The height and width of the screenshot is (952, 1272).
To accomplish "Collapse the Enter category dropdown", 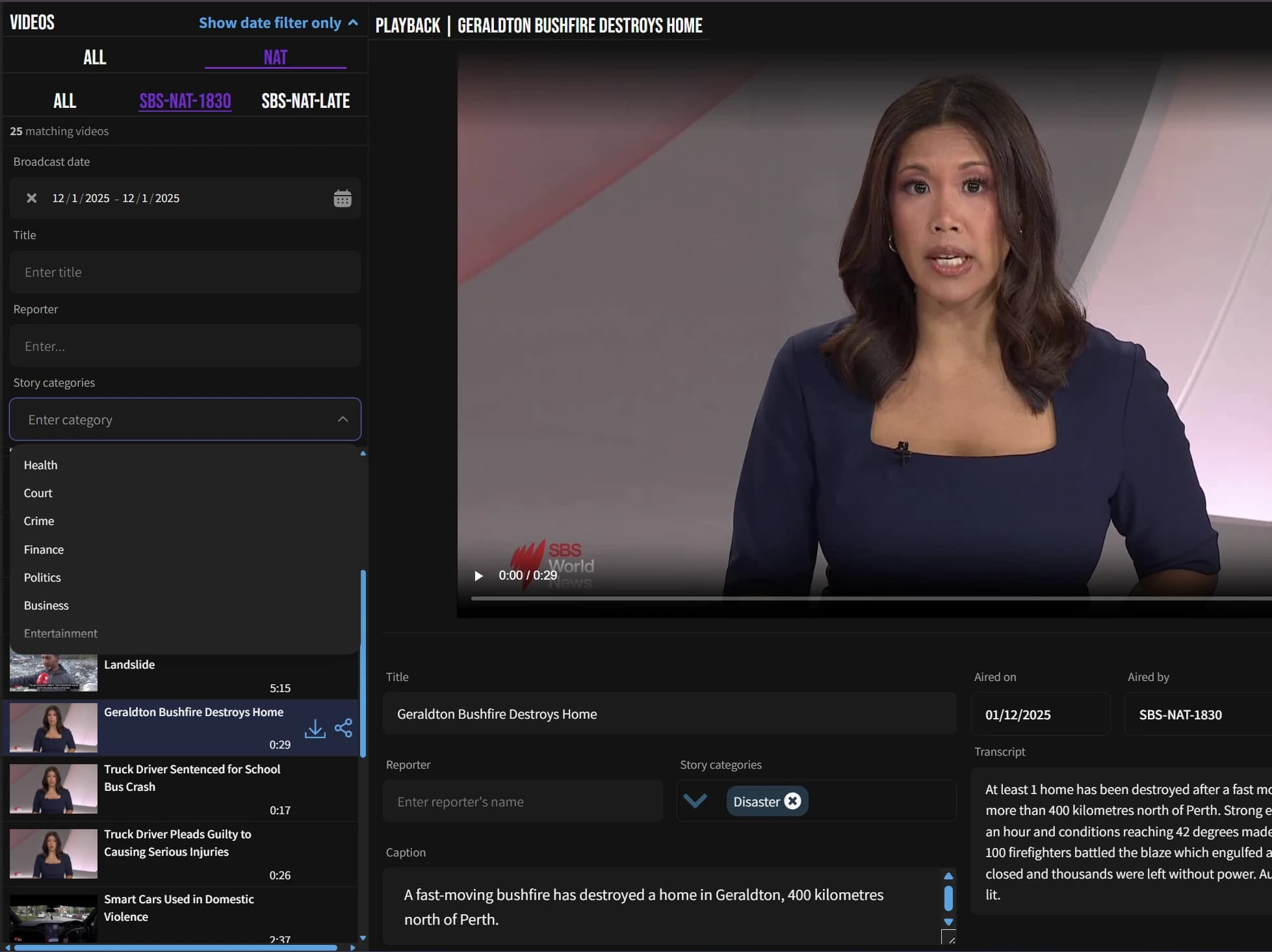I will pos(343,420).
